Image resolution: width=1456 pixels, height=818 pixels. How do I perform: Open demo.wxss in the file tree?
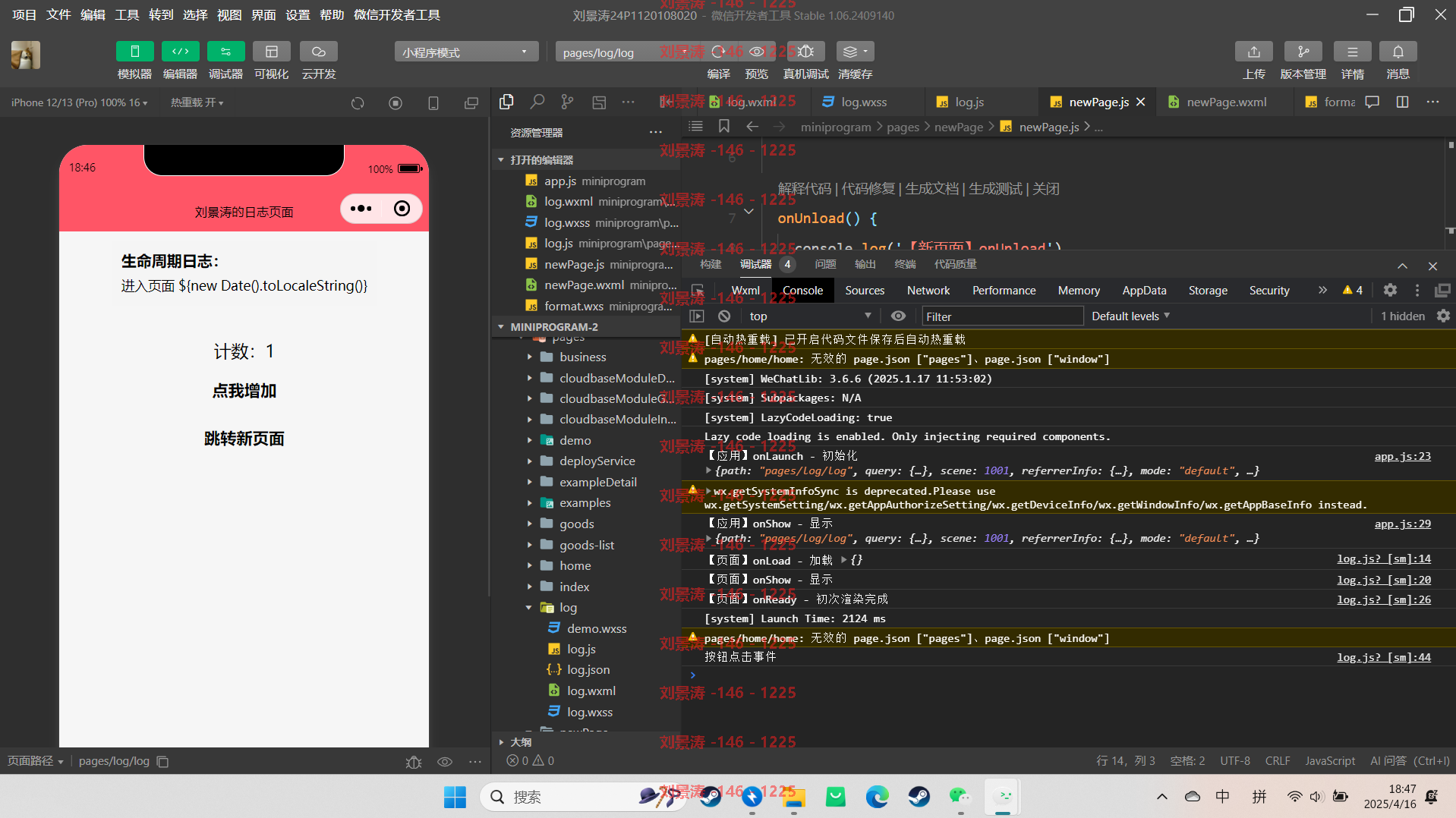[x=597, y=628]
